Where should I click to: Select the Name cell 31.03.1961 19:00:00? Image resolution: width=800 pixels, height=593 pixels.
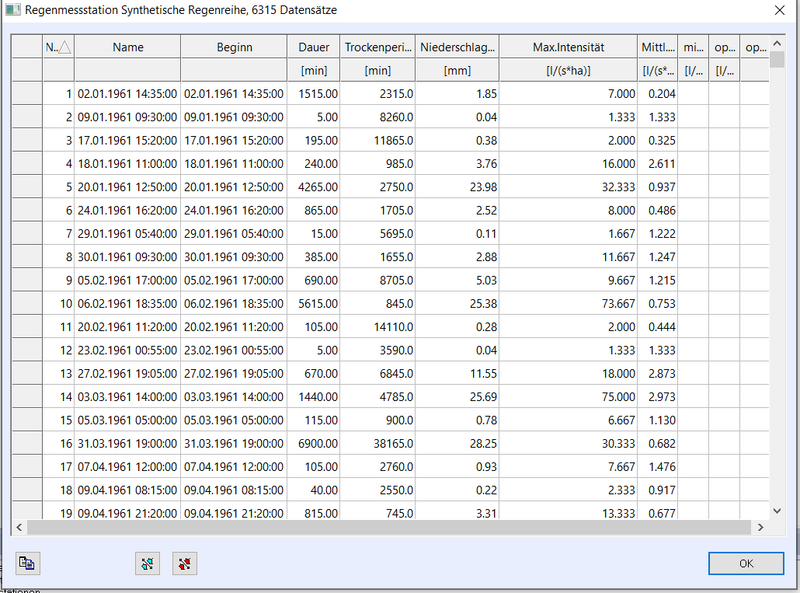tap(128, 443)
